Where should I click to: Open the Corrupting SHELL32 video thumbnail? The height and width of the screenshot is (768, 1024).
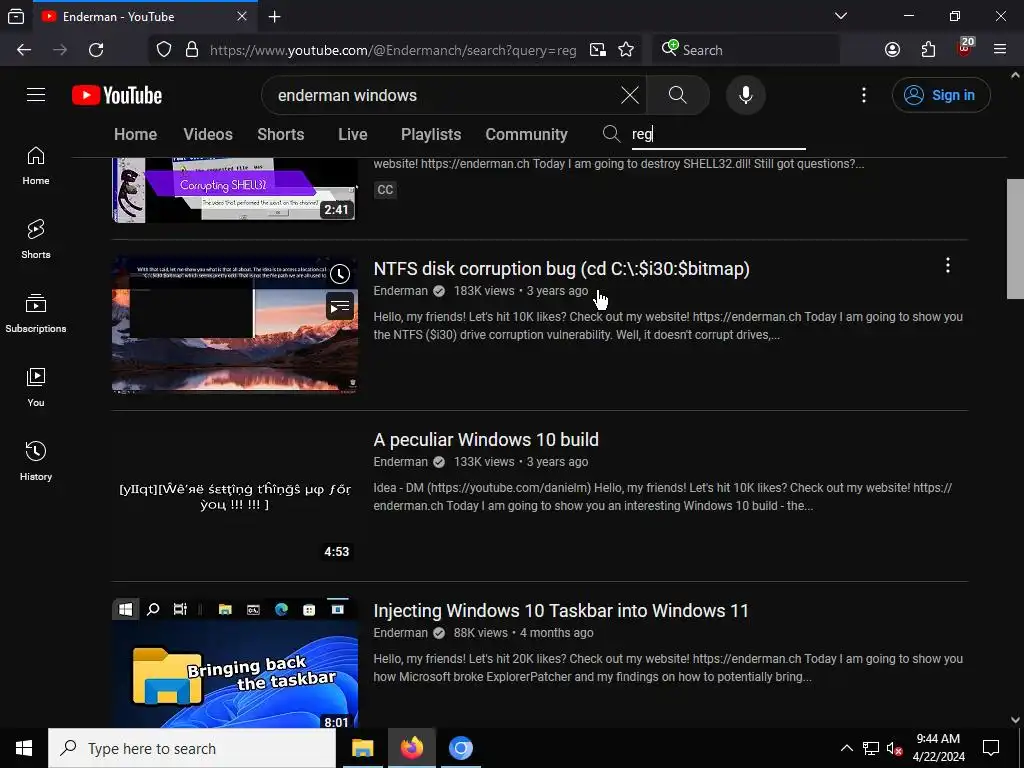[235, 190]
